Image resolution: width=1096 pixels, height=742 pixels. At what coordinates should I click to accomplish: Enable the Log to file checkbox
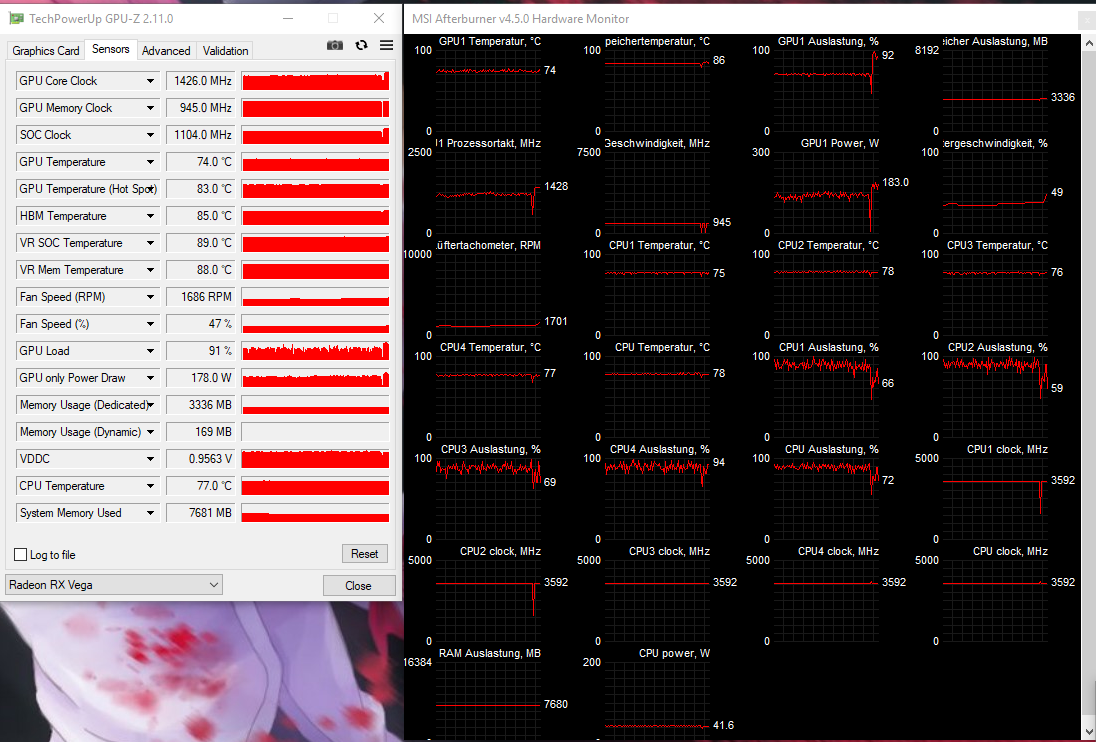click(21, 555)
